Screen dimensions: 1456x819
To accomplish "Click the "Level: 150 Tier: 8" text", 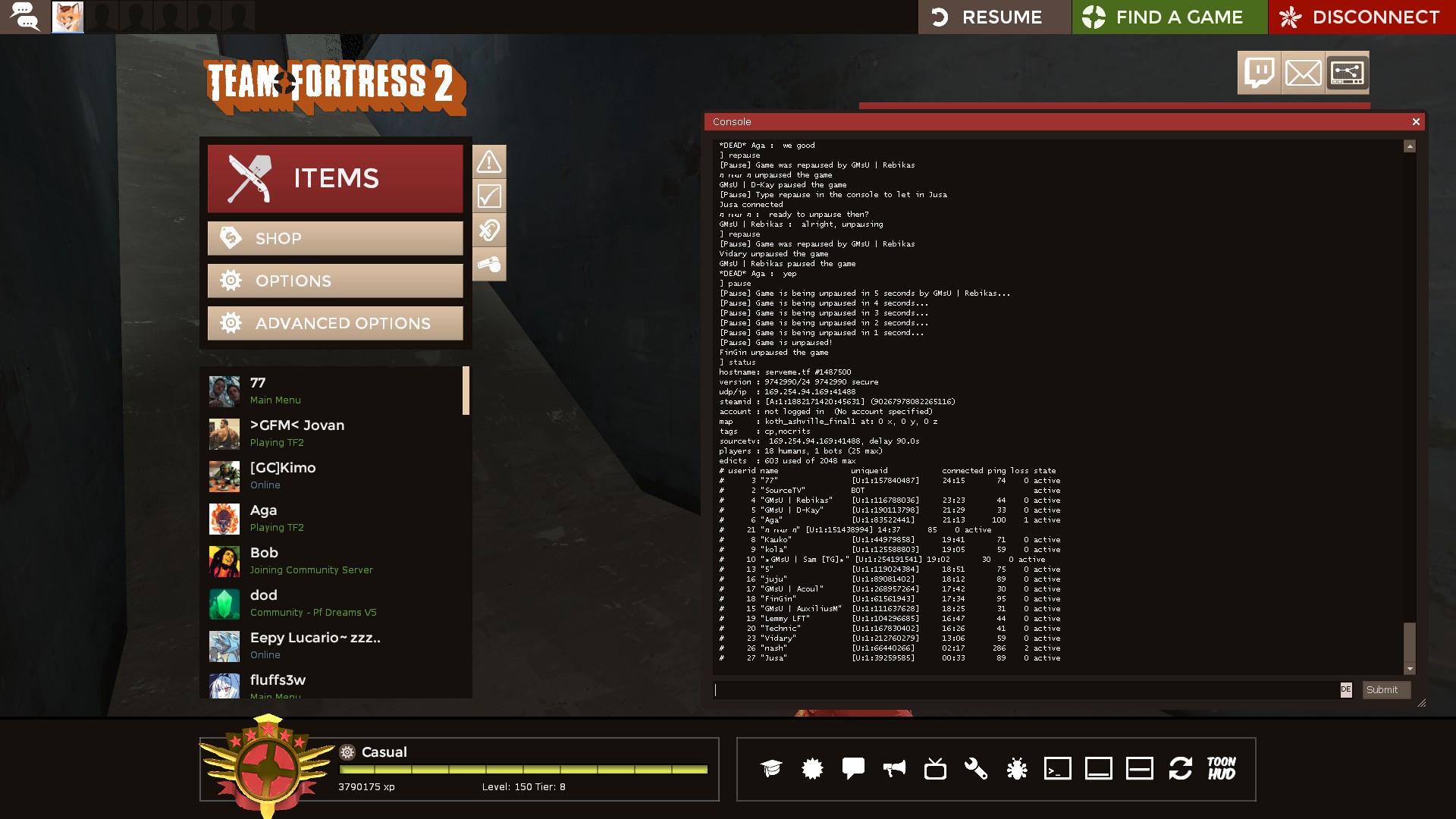I will pos(523,787).
